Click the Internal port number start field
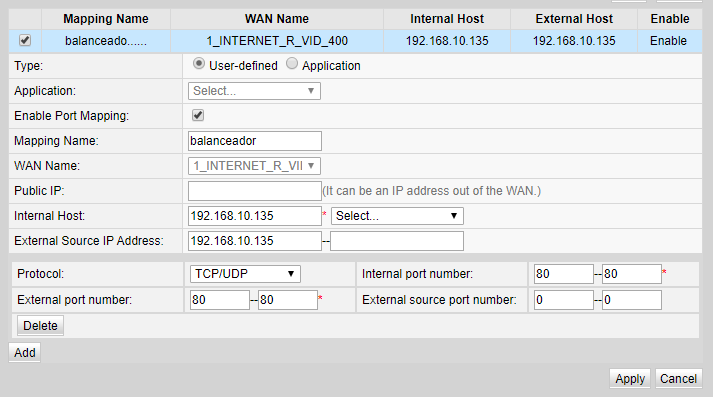 pyautogui.click(x=564, y=274)
